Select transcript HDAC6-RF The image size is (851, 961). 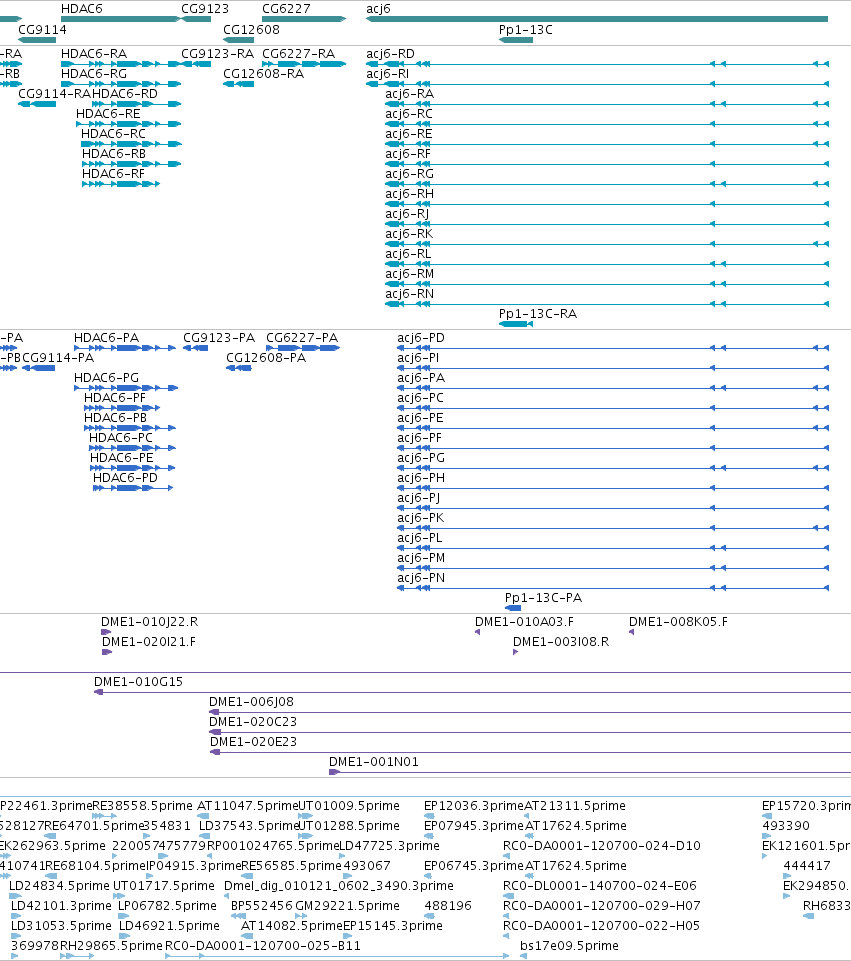click(x=113, y=173)
